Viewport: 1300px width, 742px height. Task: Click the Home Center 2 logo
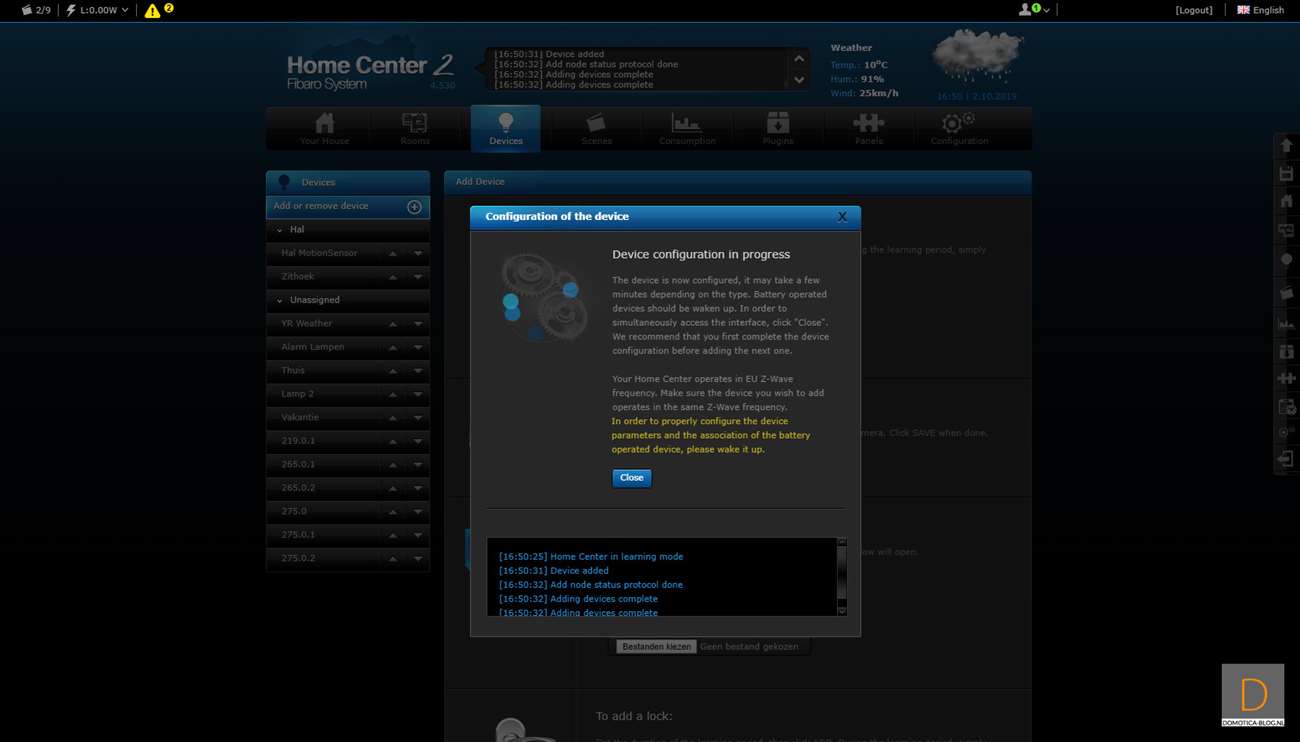(x=371, y=70)
